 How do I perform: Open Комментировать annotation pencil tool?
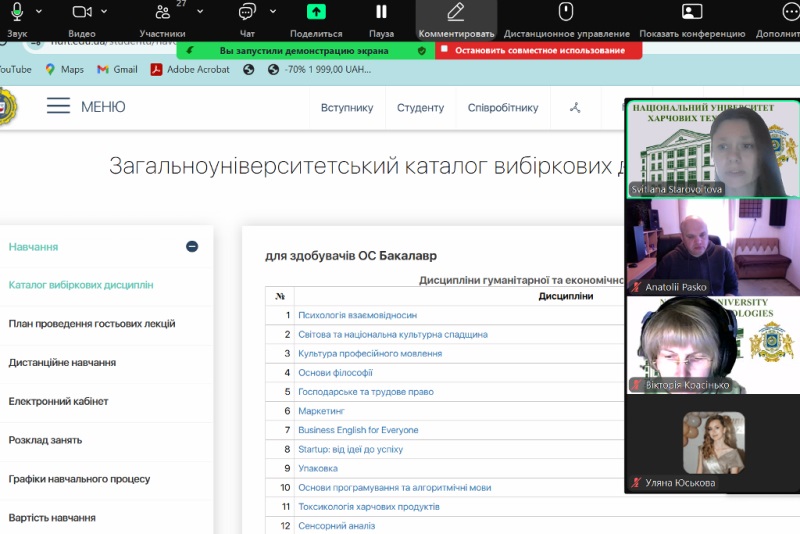click(x=456, y=12)
